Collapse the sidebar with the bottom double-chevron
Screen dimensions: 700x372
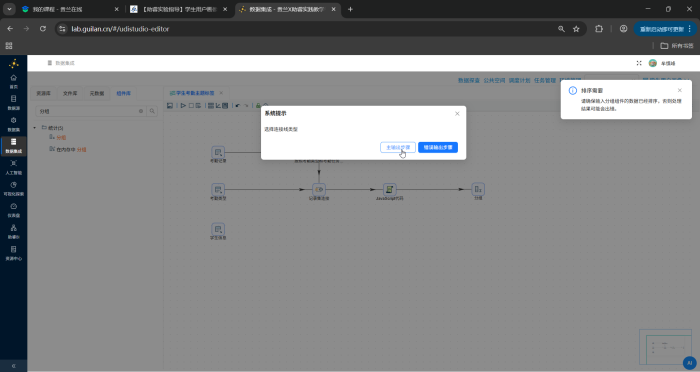13,366
